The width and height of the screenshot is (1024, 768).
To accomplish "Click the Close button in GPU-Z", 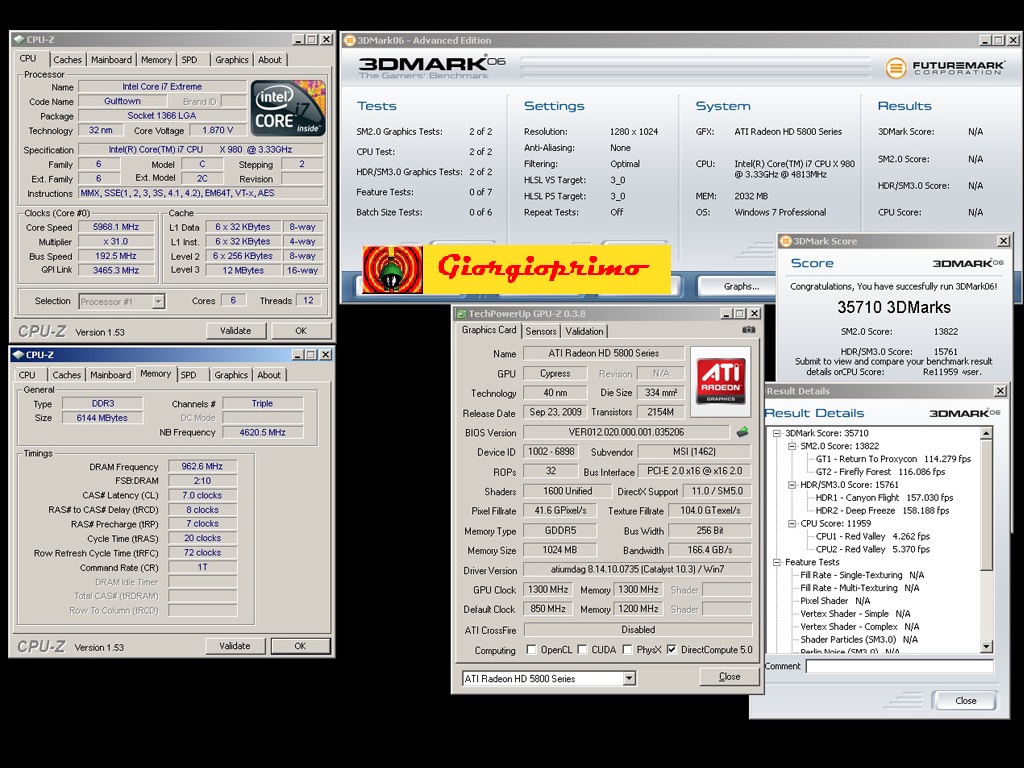I will [x=729, y=677].
